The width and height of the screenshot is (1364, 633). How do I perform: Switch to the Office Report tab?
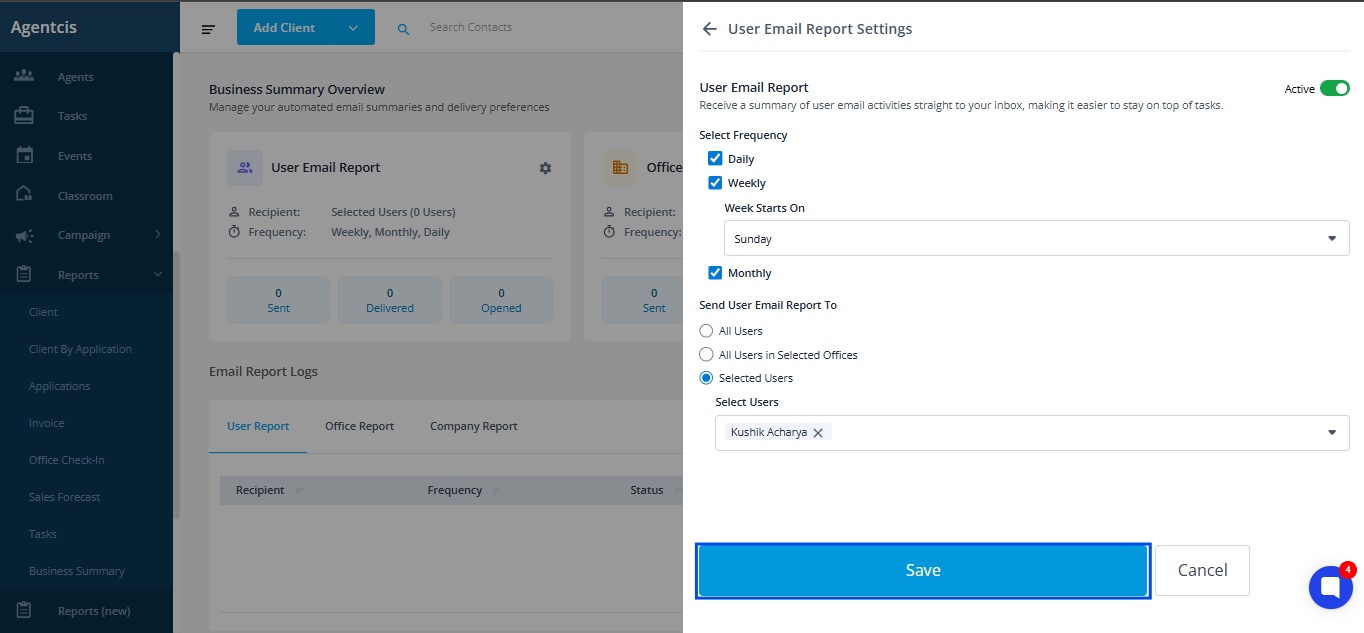click(x=359, y=426)
